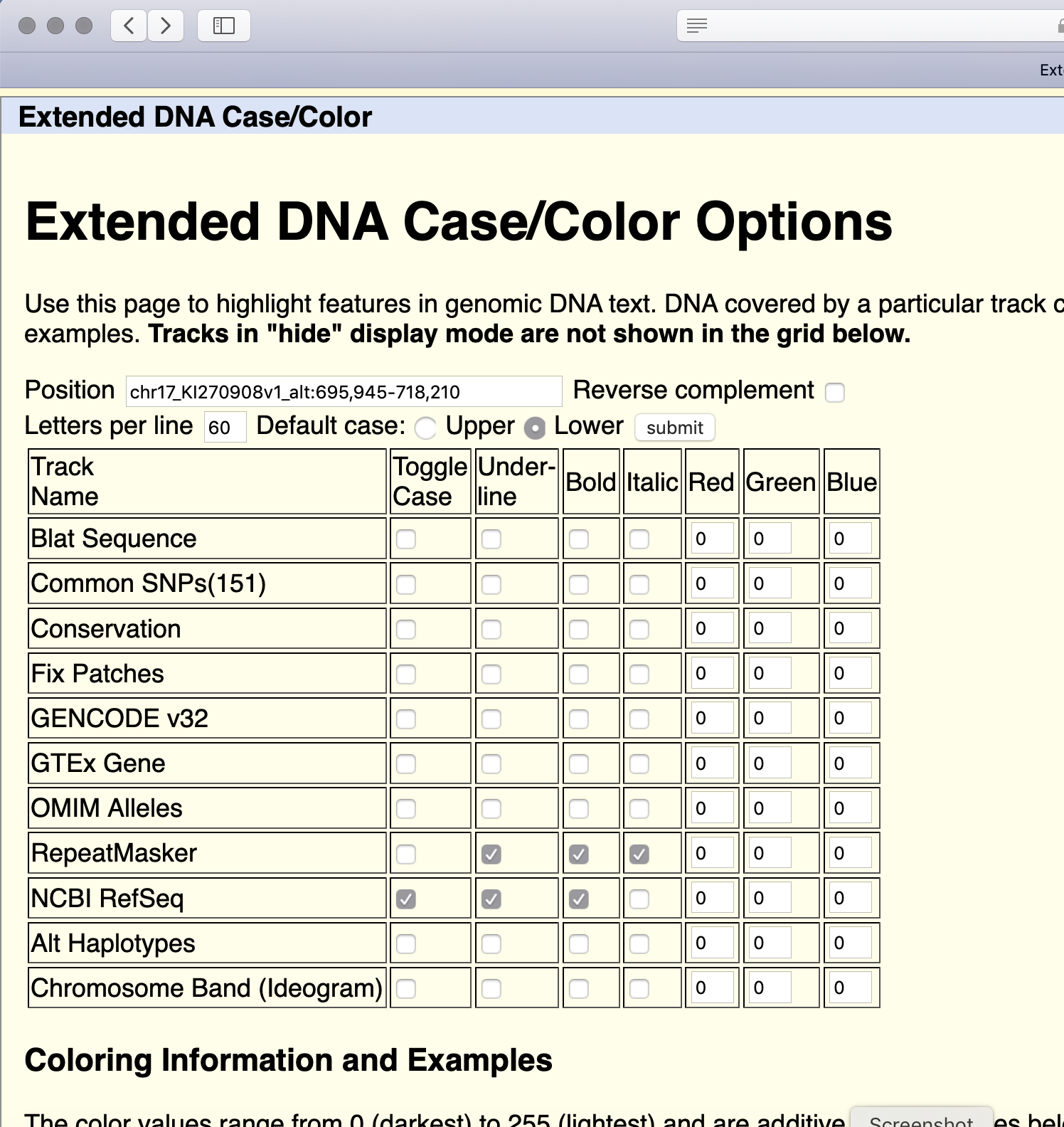1064x1127 pixels.
Task: Uncheck the RepeatMasker Italic checkbox
Action: 639,854
